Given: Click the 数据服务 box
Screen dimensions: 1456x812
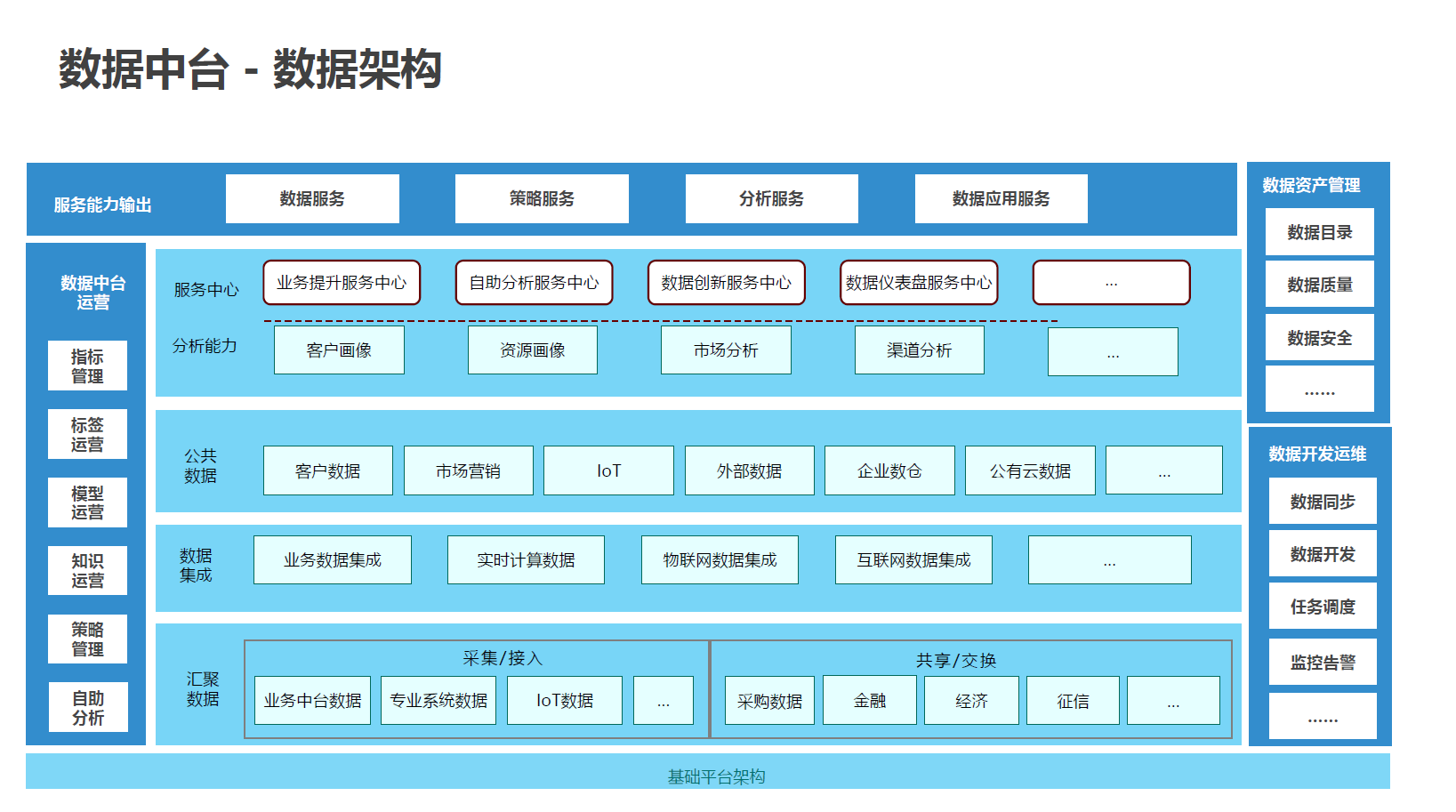Looking at the screenshot, I should [312, 198].
